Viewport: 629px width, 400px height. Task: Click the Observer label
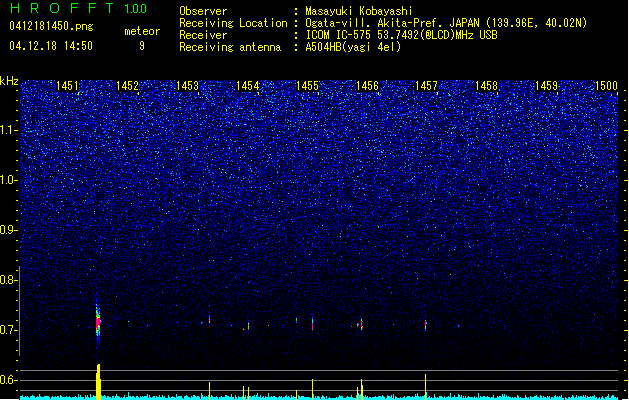[x=203, y=11]
